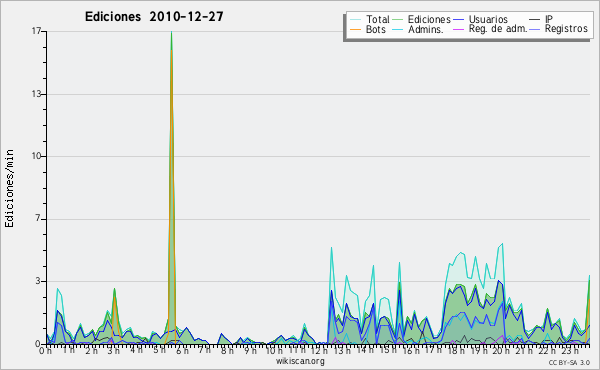Click the Bots orange legend line

tap(355, 29)
